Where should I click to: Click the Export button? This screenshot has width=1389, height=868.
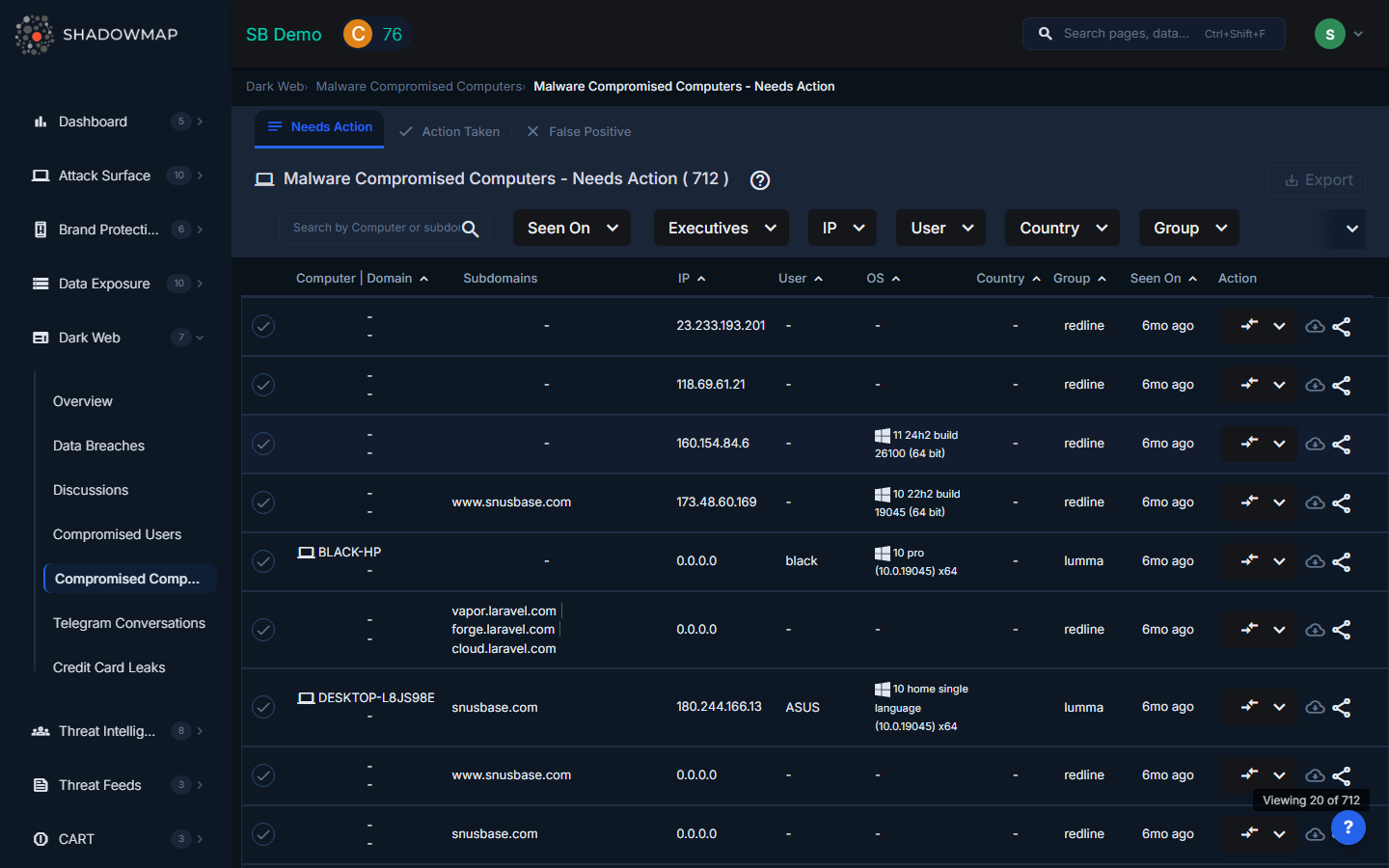pyautogui.click(x=1317, y=180)
